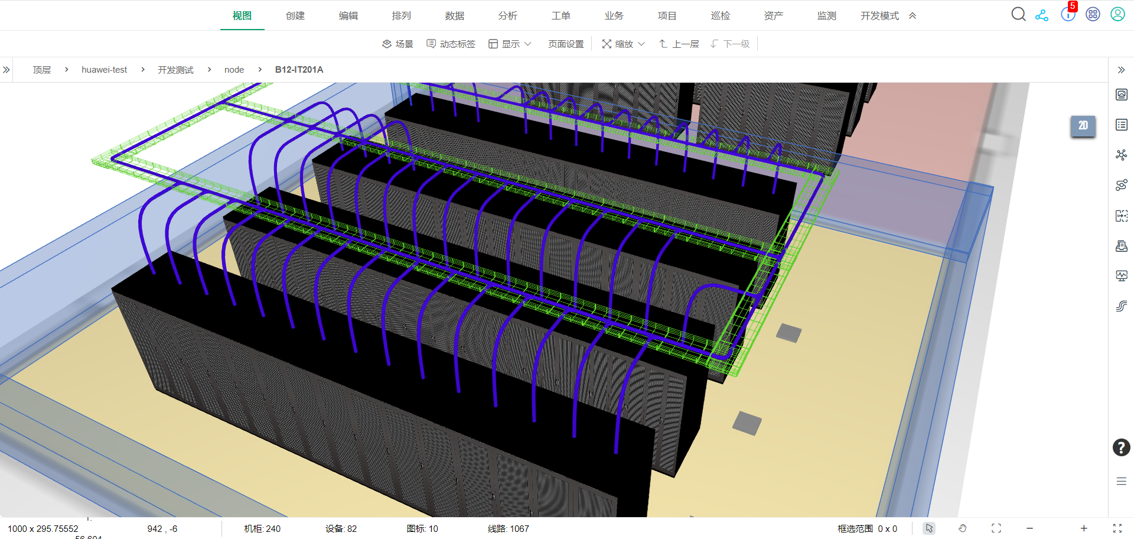The image size is (1134, 539).
Task: Click the B12-IT201A breadcrumb
Action: tap(299, 70)
